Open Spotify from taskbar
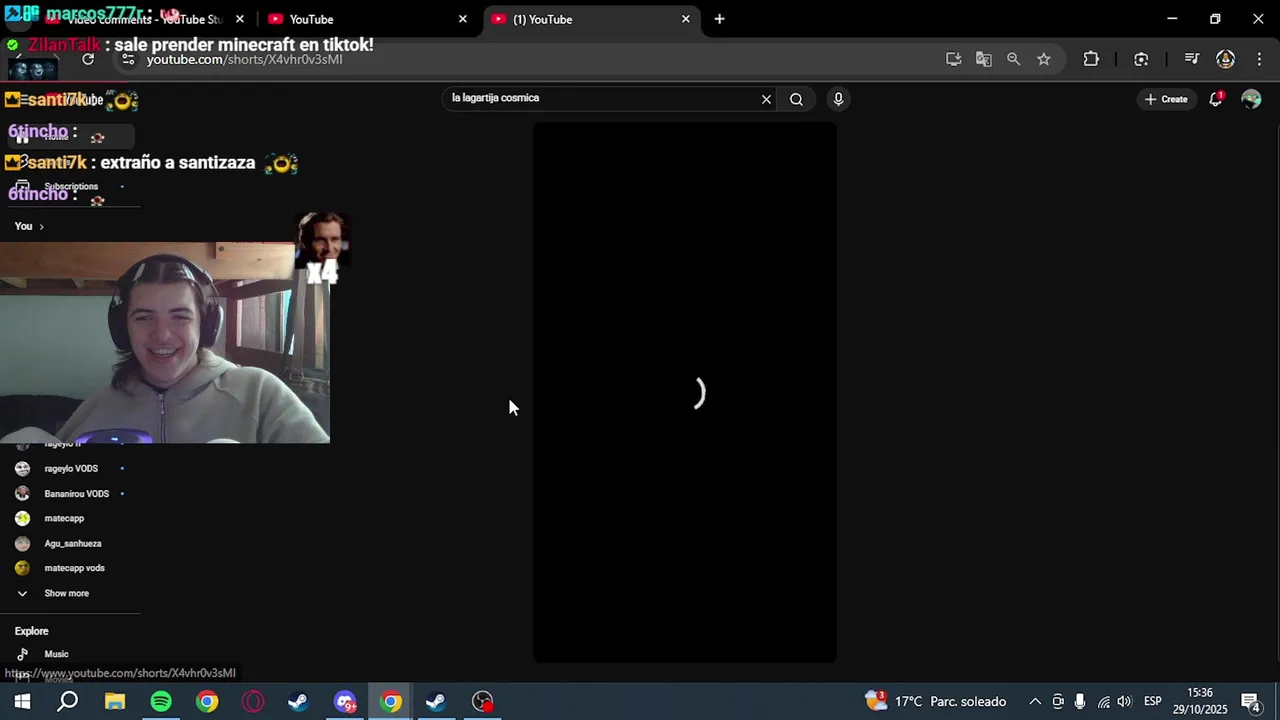This screenshot has width=1280, height=720. 161,701
